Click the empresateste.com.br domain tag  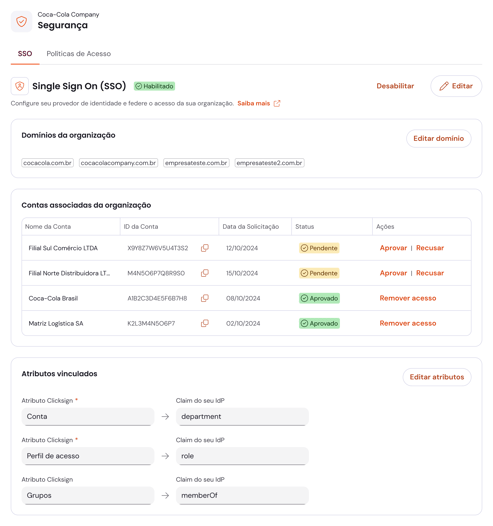196,163
